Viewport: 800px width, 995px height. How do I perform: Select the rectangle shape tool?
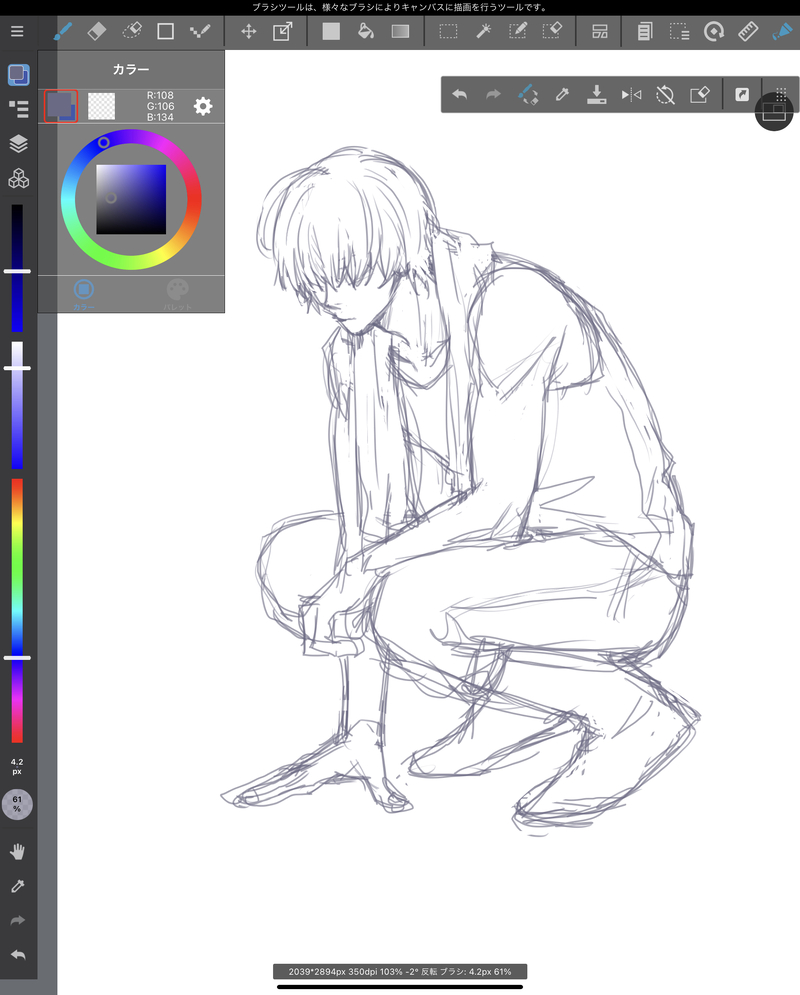[x=166, y=31]
